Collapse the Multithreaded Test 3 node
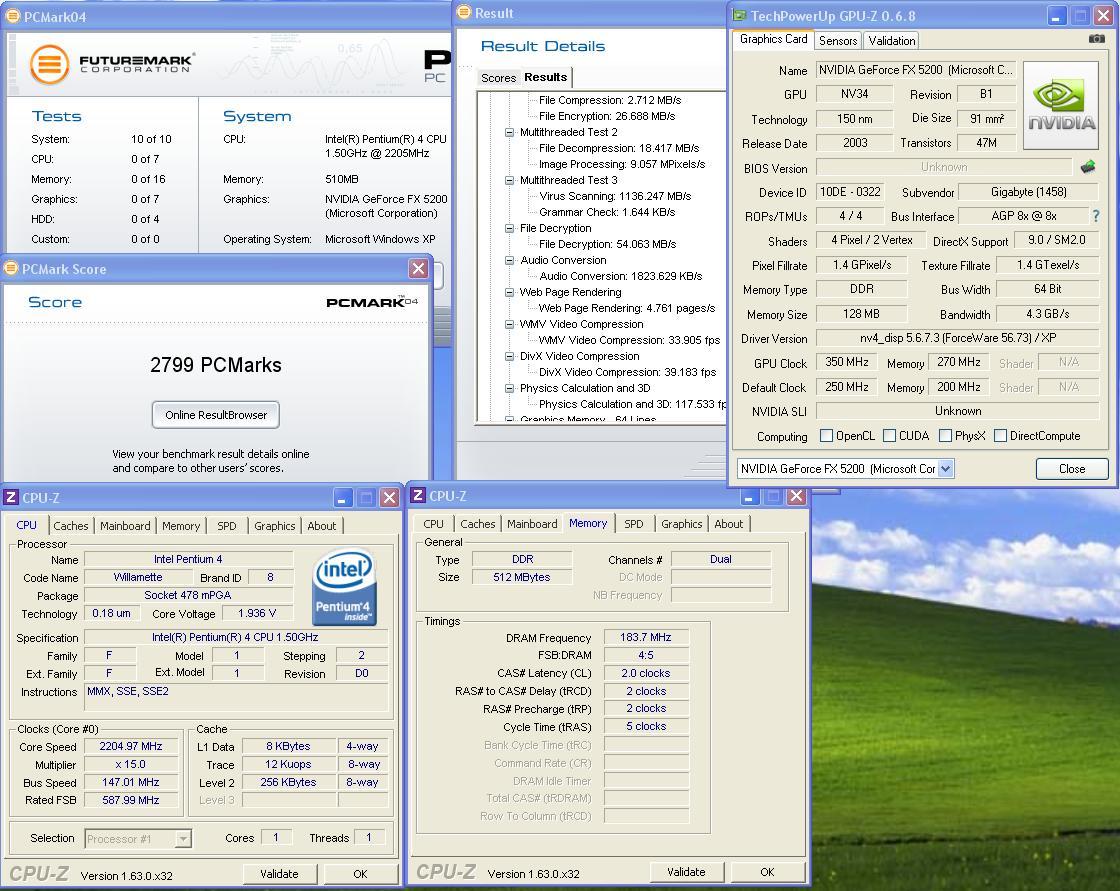This screenshot has height=891, width=1120. point(509,180)
